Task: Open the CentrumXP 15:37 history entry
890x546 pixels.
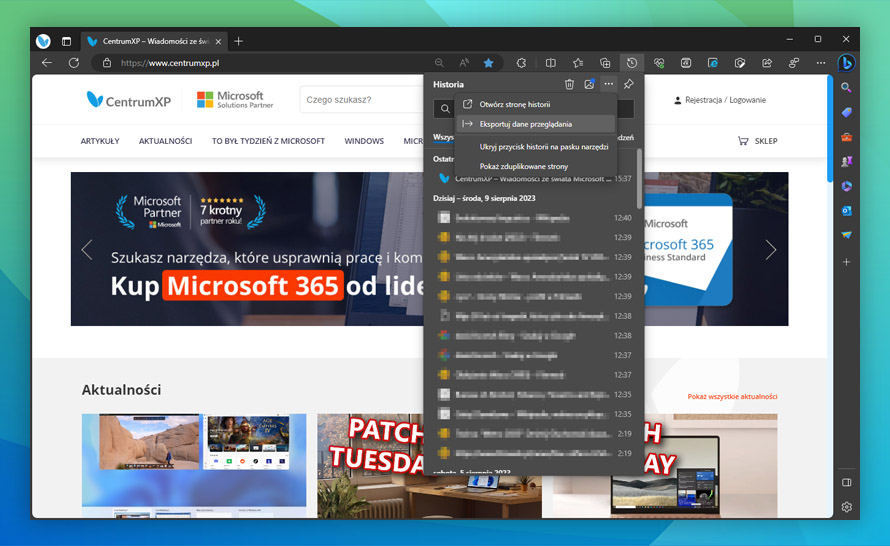Action: click(x=534, y=179)
